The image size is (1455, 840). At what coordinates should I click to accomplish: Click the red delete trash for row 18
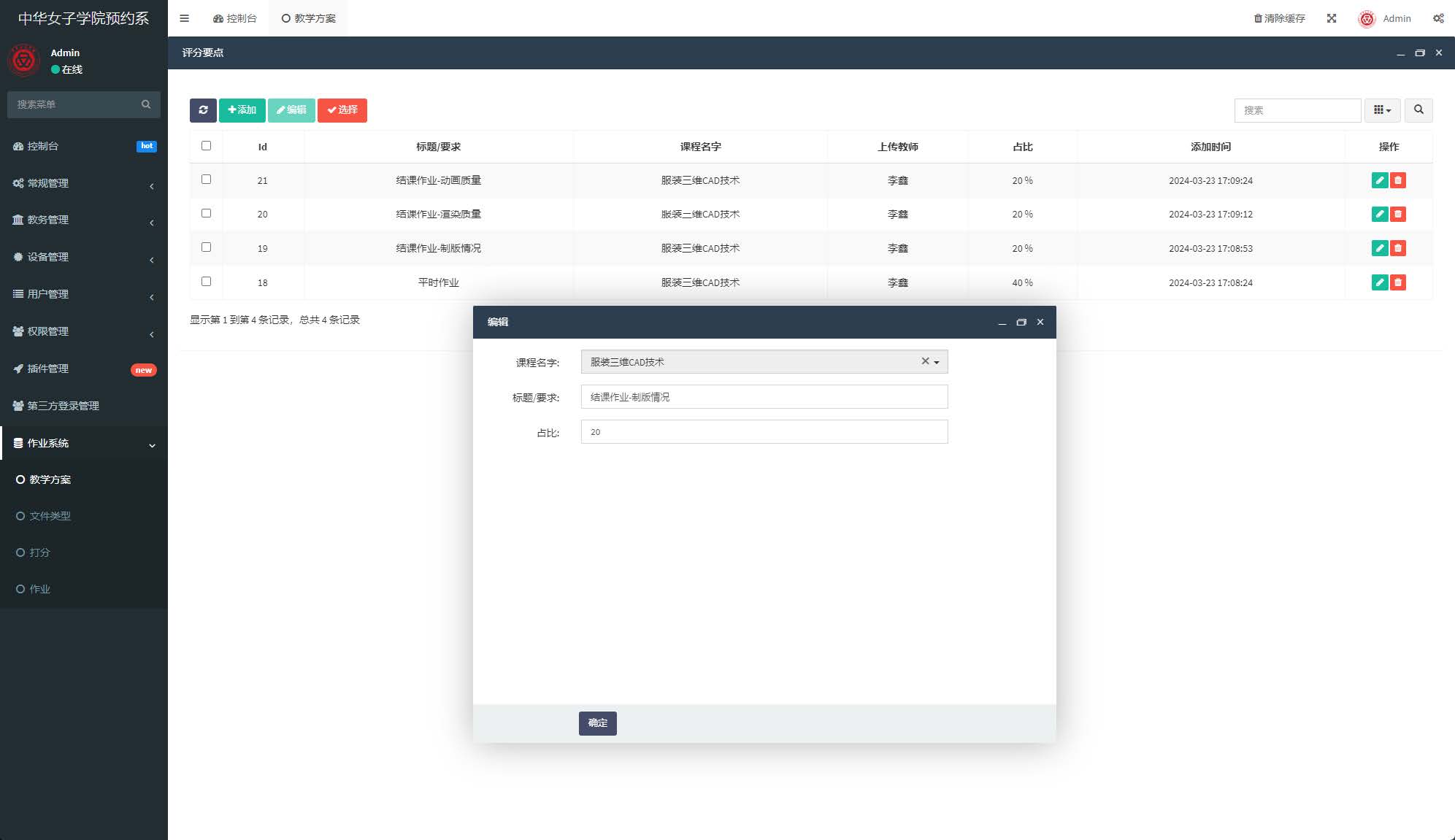[x=1397, y=282]
